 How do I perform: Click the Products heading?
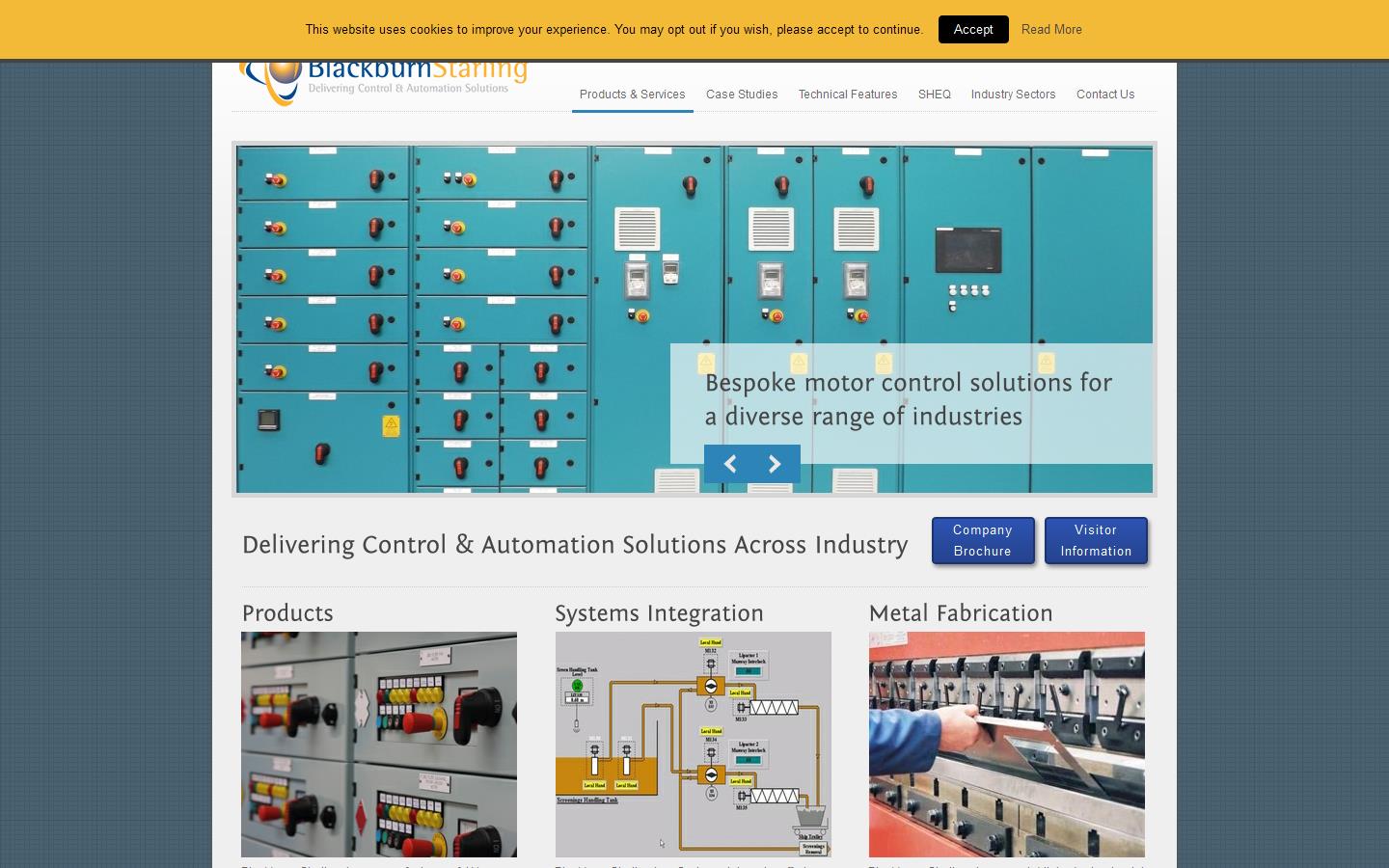[x=287, y=613]
